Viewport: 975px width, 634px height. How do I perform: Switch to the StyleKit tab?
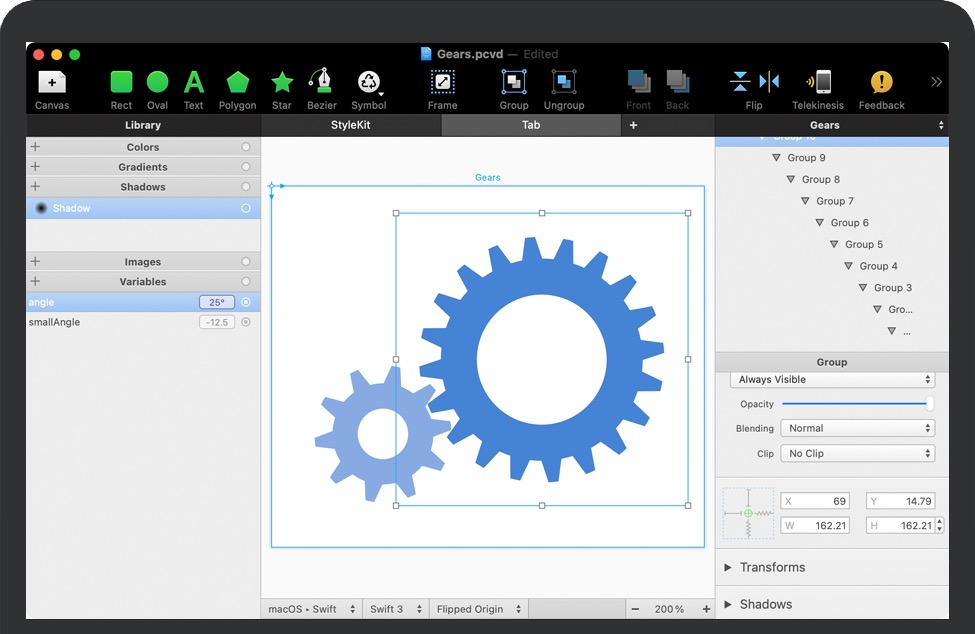350,125
